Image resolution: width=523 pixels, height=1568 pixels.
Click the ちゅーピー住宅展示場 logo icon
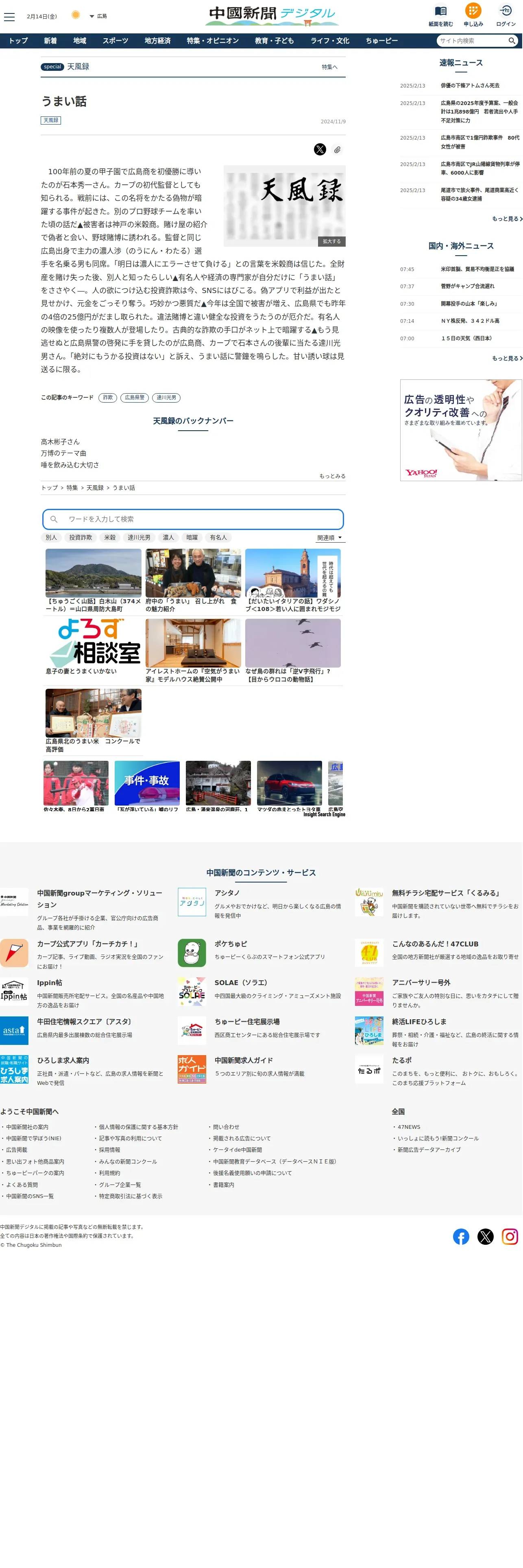[x=192, y=1031]
